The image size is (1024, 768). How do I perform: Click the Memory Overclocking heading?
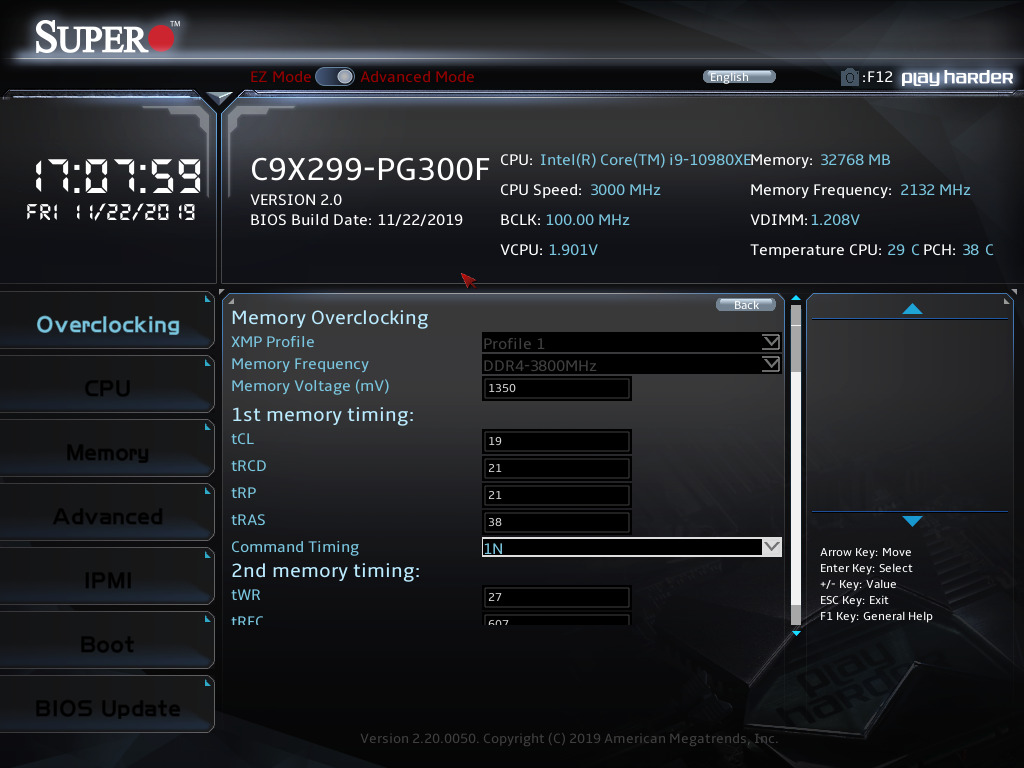(x=330, y=317)
